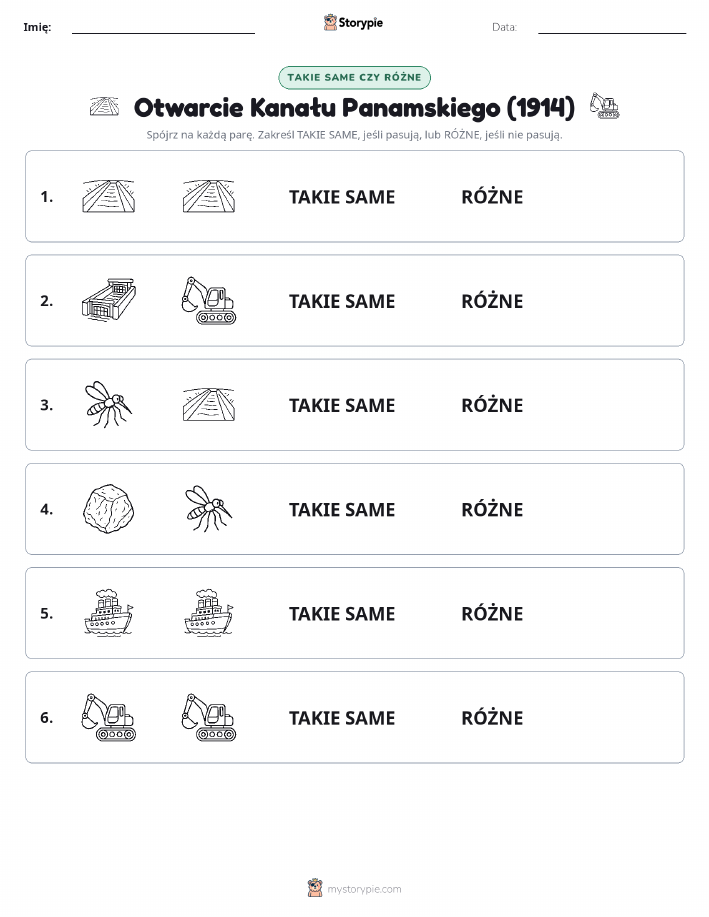Click the canal lock building in row 2

pos(109,299)
